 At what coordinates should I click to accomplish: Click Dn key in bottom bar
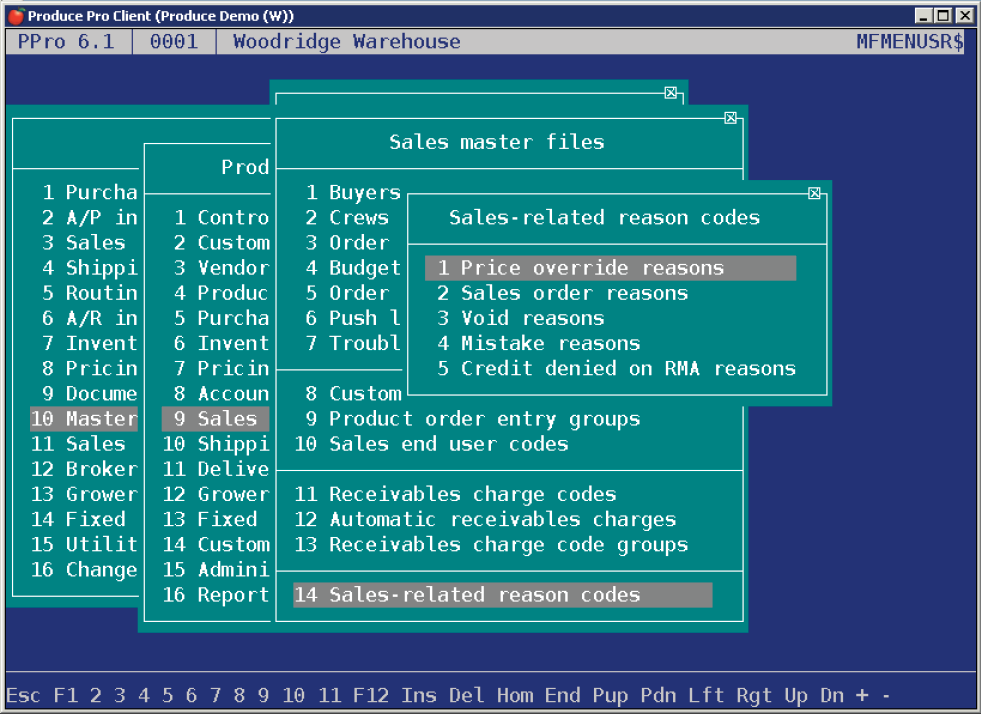click(832, 695)
